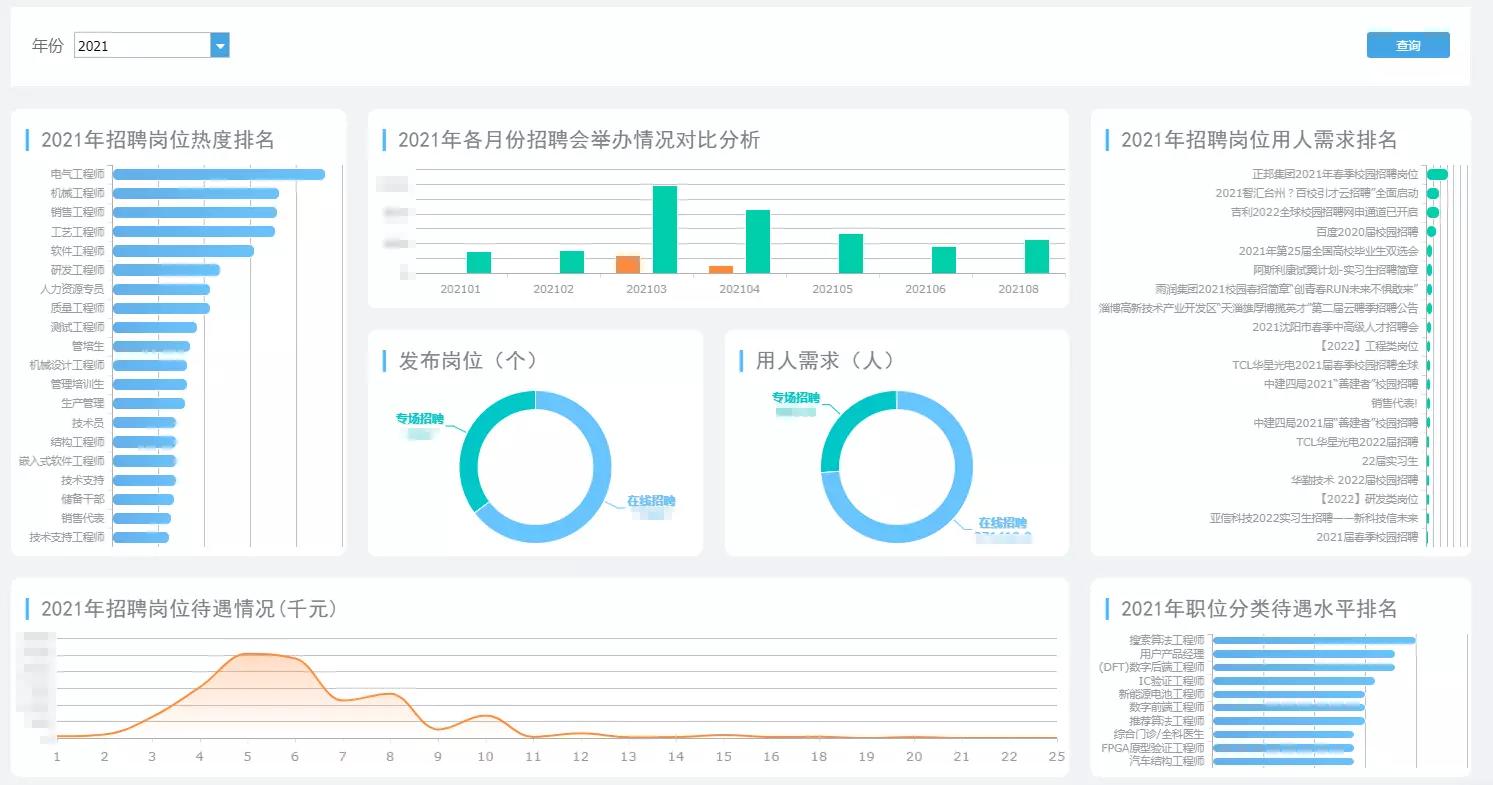
Task: Click the 人力资源专员 label
Action: (x=72, y=289)
